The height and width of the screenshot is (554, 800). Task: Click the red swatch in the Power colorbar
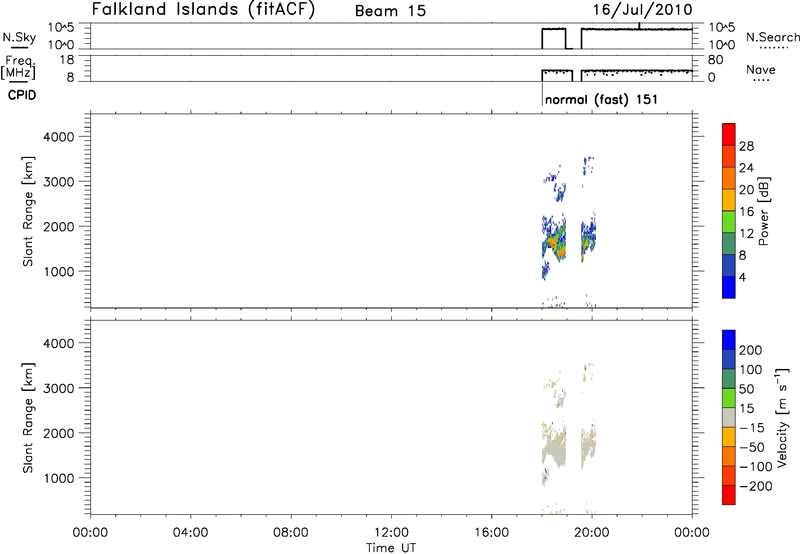(x=729, y=134)
